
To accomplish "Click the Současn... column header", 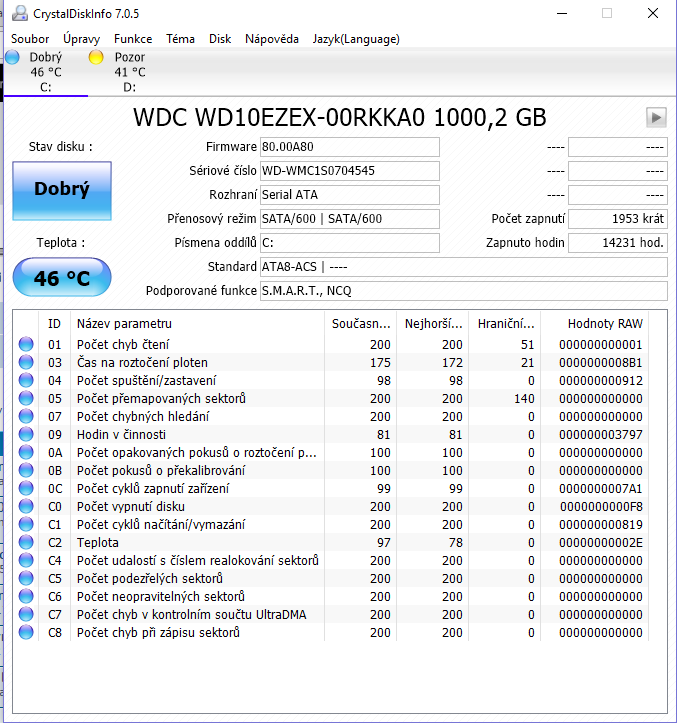I will pos(361,324).
